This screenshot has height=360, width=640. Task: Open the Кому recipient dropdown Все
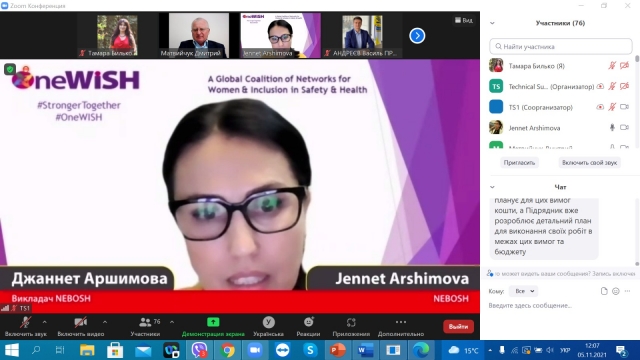524,291
